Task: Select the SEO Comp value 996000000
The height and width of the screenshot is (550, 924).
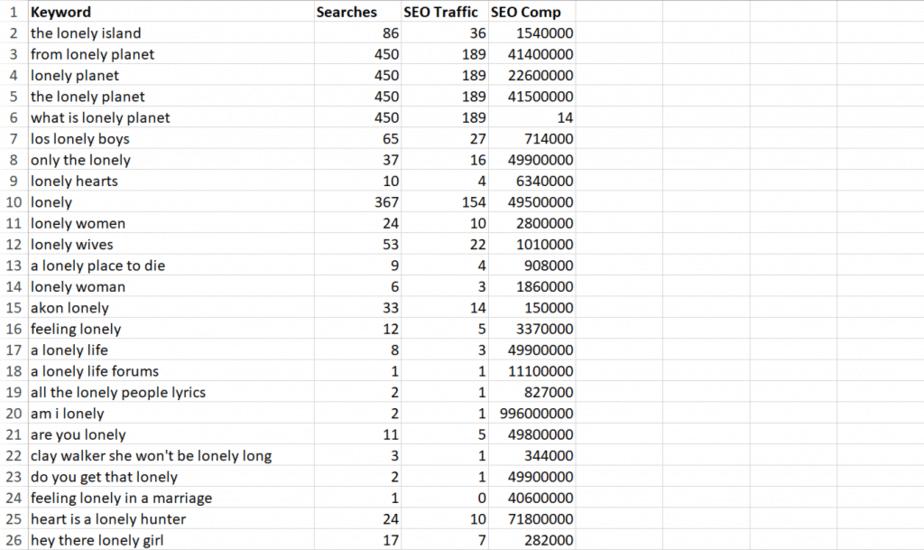Action: point(533,414)
